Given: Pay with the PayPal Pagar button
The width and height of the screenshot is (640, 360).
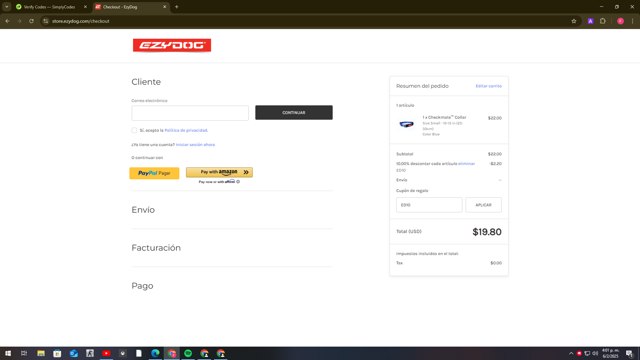Looking at the screenshot, I should pos(154,173).
